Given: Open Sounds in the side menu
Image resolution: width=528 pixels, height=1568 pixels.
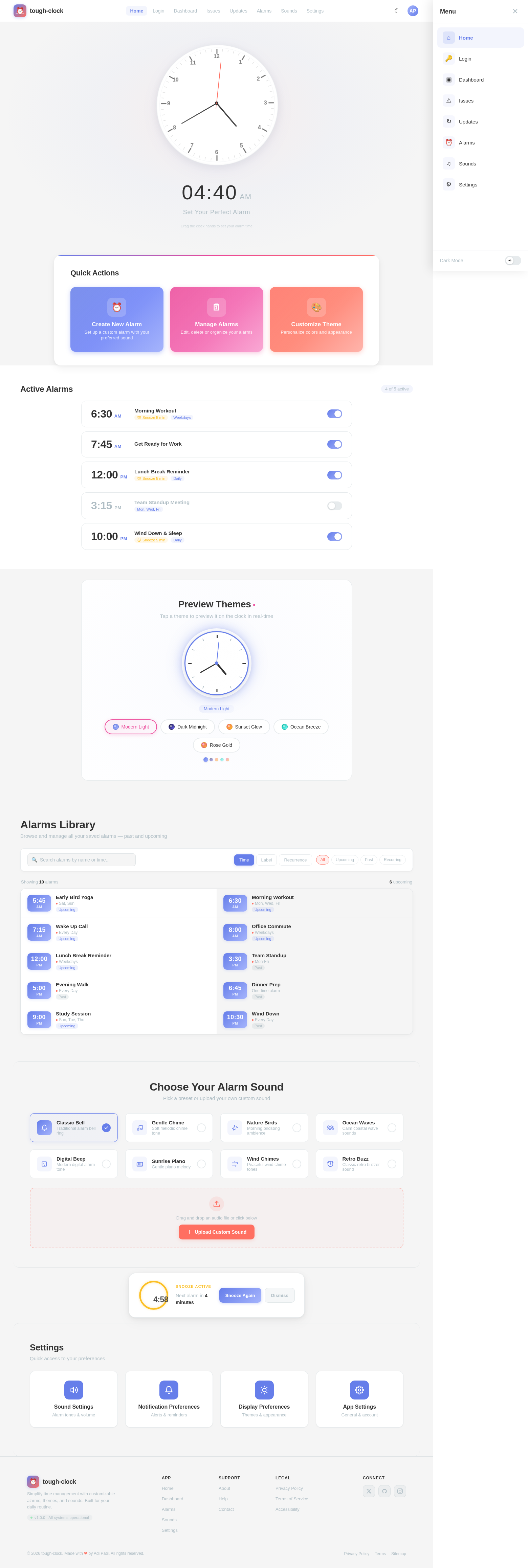Looking at the screenshot, I should pyautogui.click(x=481, y=164).
